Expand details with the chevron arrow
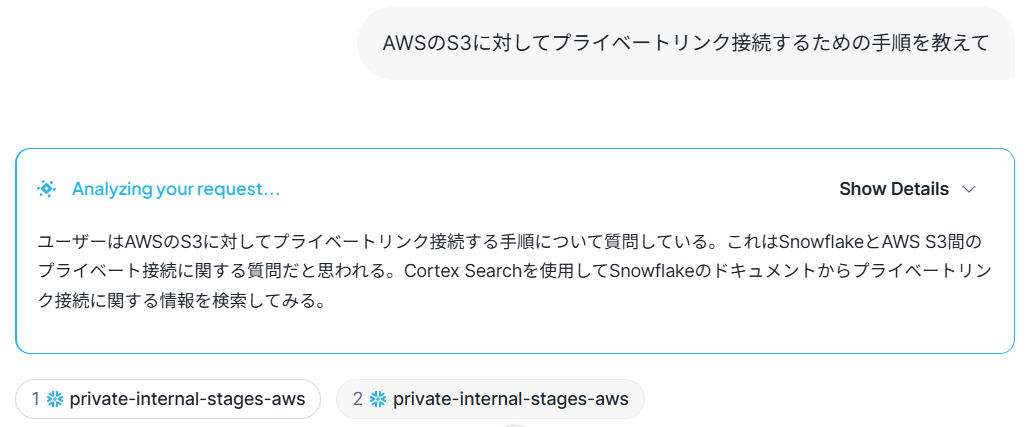This screenshot has height=427, width=1026. point(968,189)
